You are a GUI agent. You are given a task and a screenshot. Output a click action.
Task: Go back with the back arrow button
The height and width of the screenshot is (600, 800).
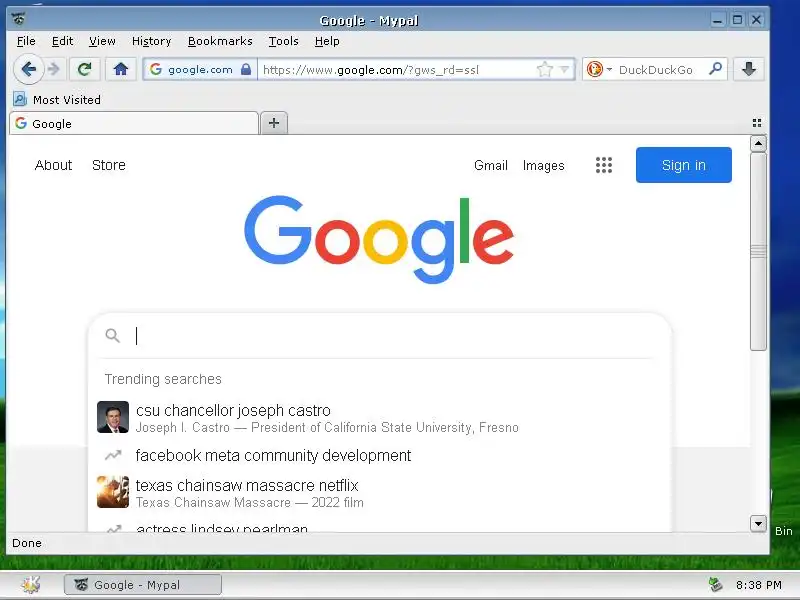click(29, 69)
